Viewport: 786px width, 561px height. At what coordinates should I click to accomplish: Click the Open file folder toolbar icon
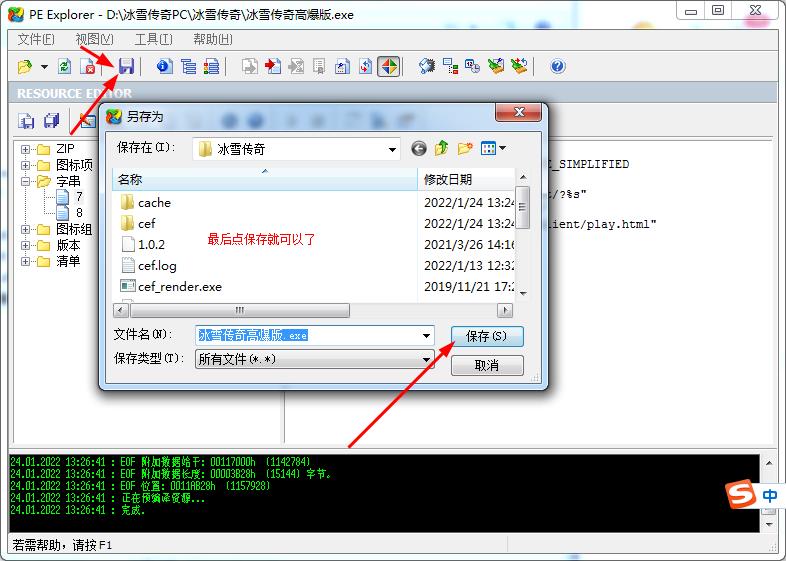25,66
